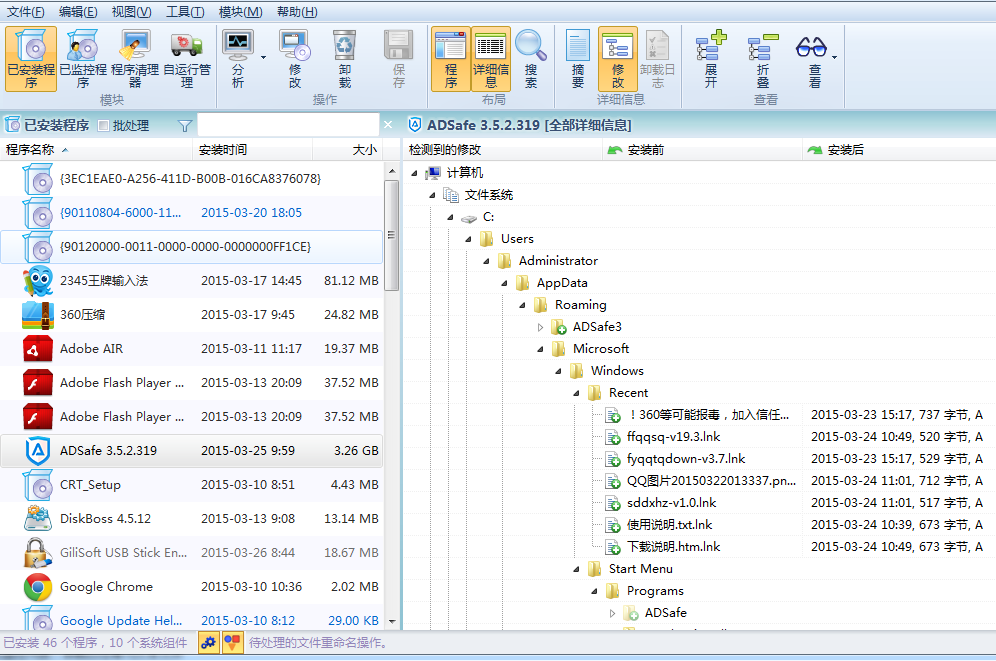This screenshot has height=661, width=996.
Task: Select the Administrator folder node
Action: [x=558, y=261]
